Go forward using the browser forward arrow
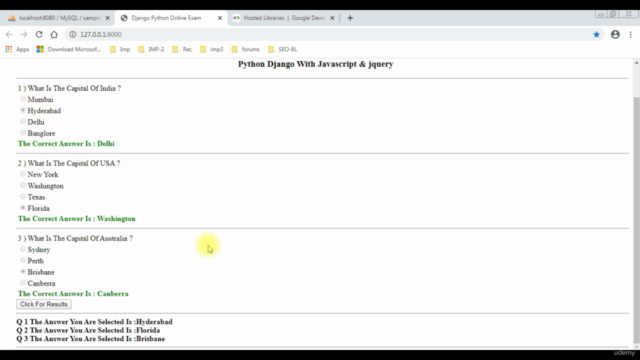Screen dimensions: 640x360 click(x=24, y=35)
